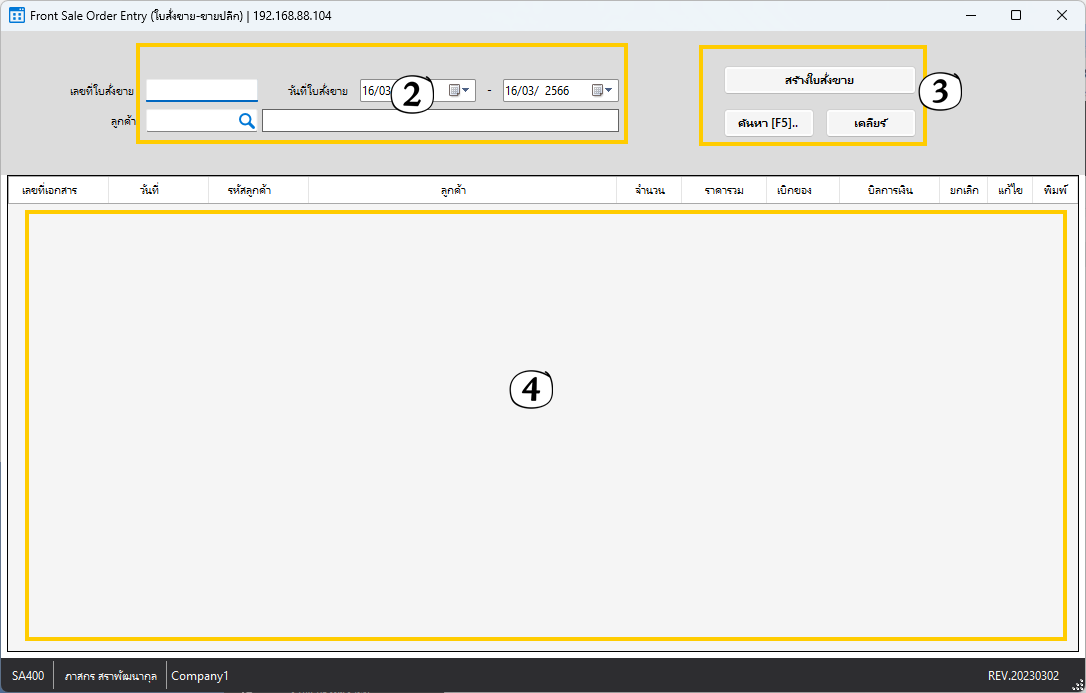Open the start date calendar picker

pos(459,91)
